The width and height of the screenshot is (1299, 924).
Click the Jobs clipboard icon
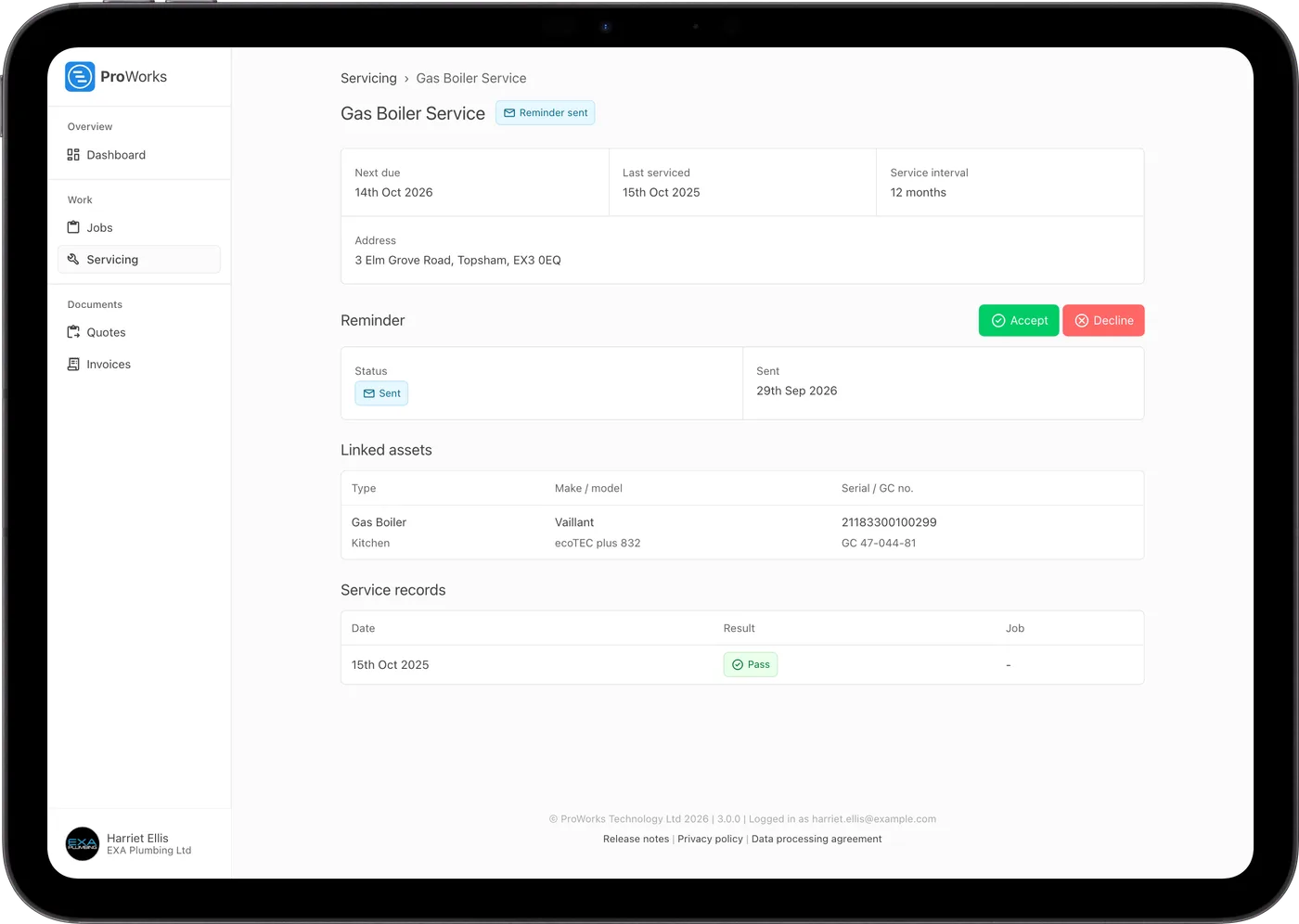(73, 227)
